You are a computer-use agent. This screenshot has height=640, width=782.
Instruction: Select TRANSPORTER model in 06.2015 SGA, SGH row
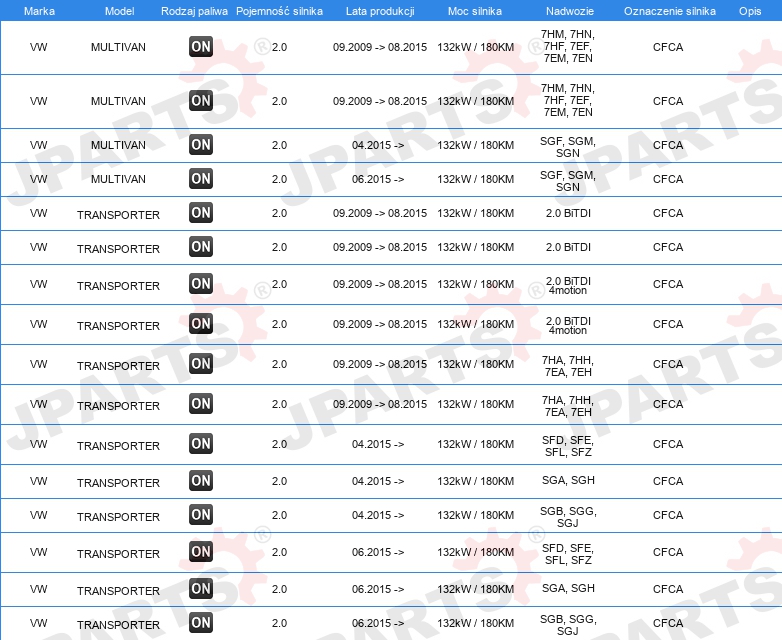(x=118, y=591)
